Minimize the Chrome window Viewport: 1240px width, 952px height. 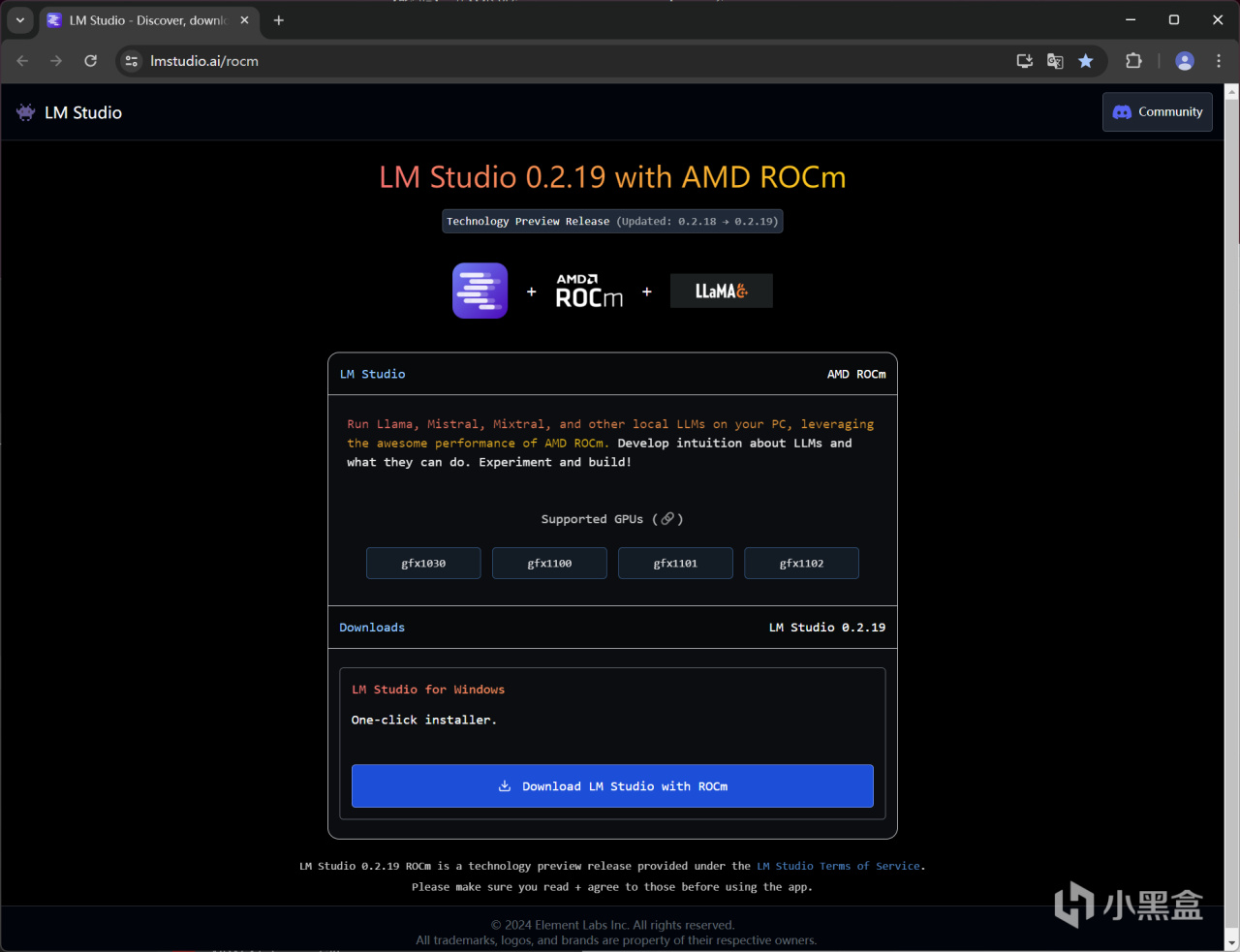click(x=1131, y=19)
